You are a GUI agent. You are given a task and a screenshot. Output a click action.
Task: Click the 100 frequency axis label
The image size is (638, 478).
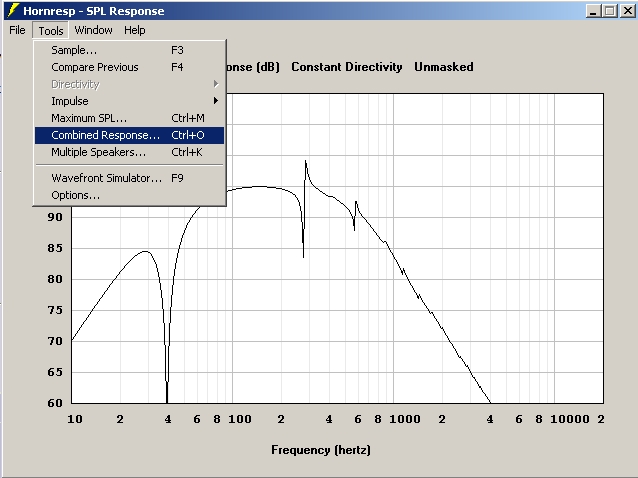point(240,419)
